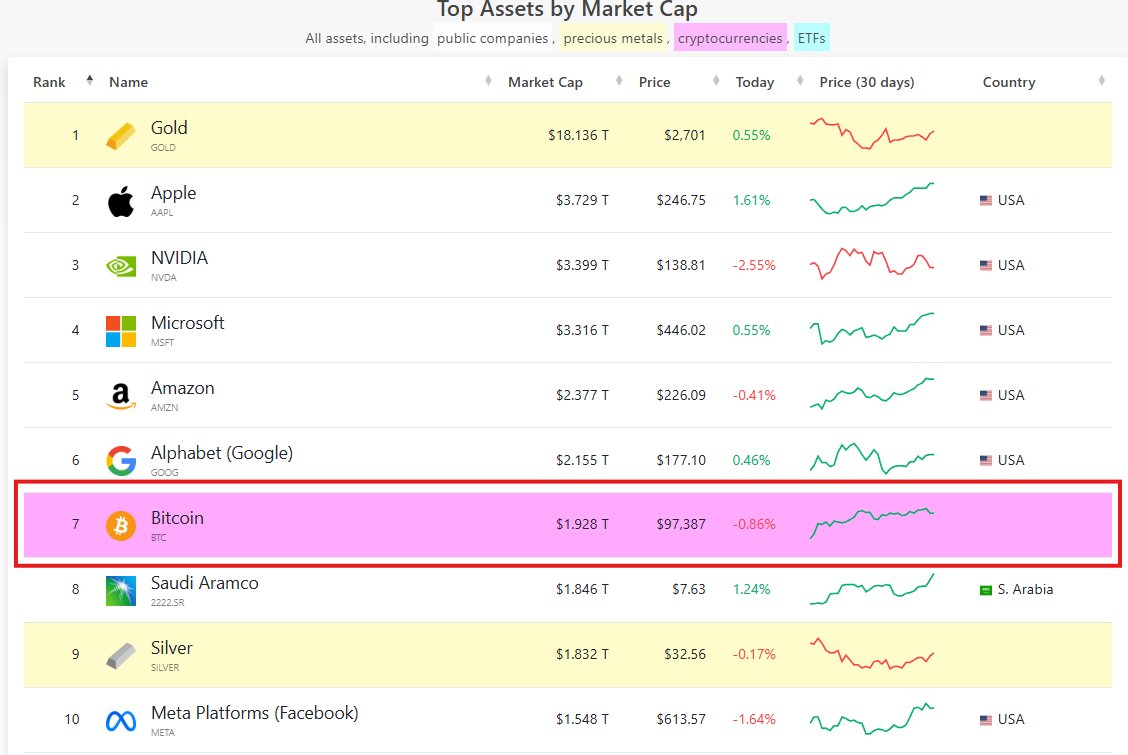Open the Meta Platforms (Facebook) link

click(255, 713)
